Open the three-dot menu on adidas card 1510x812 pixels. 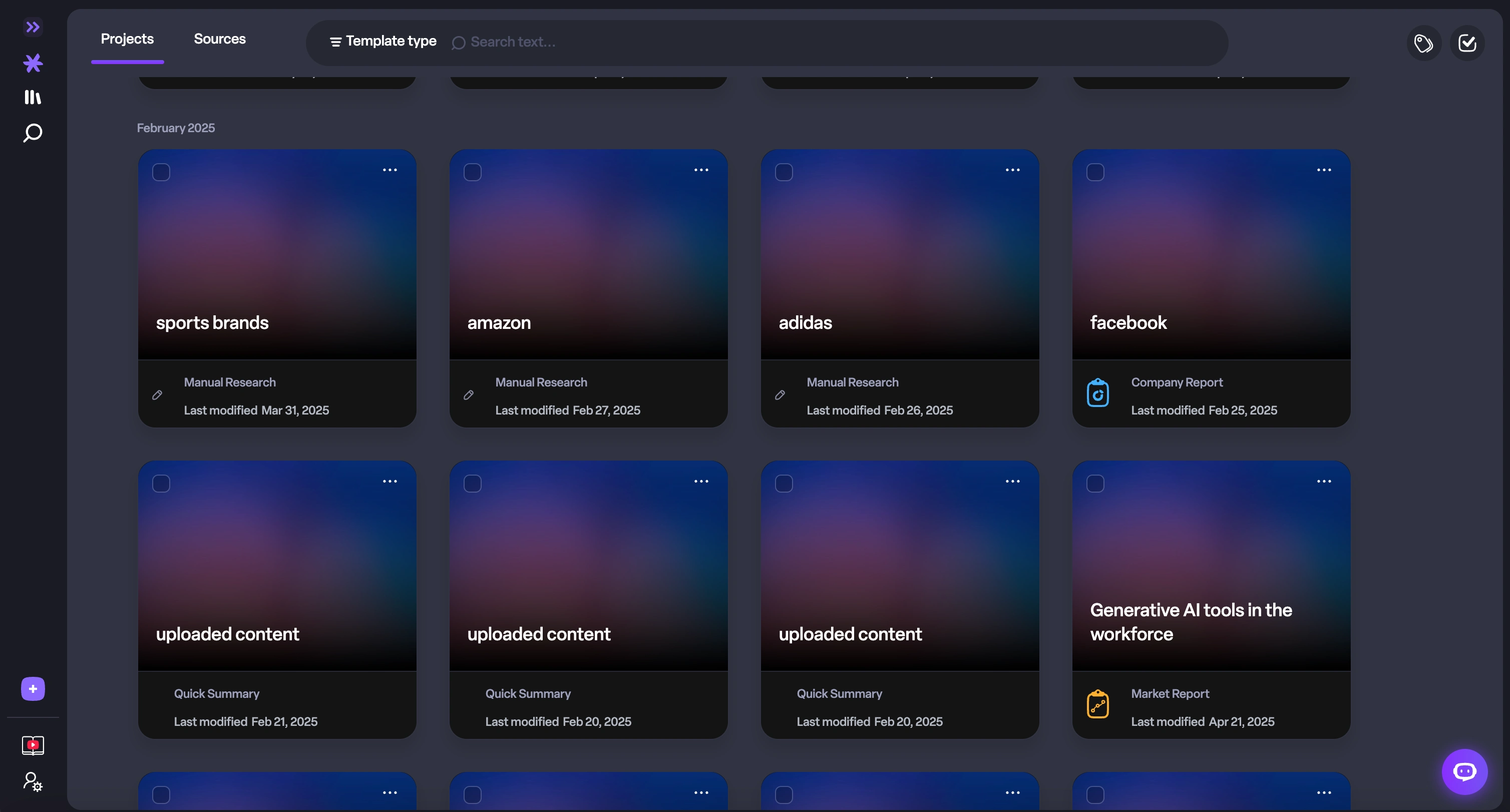pos(1012,170)
